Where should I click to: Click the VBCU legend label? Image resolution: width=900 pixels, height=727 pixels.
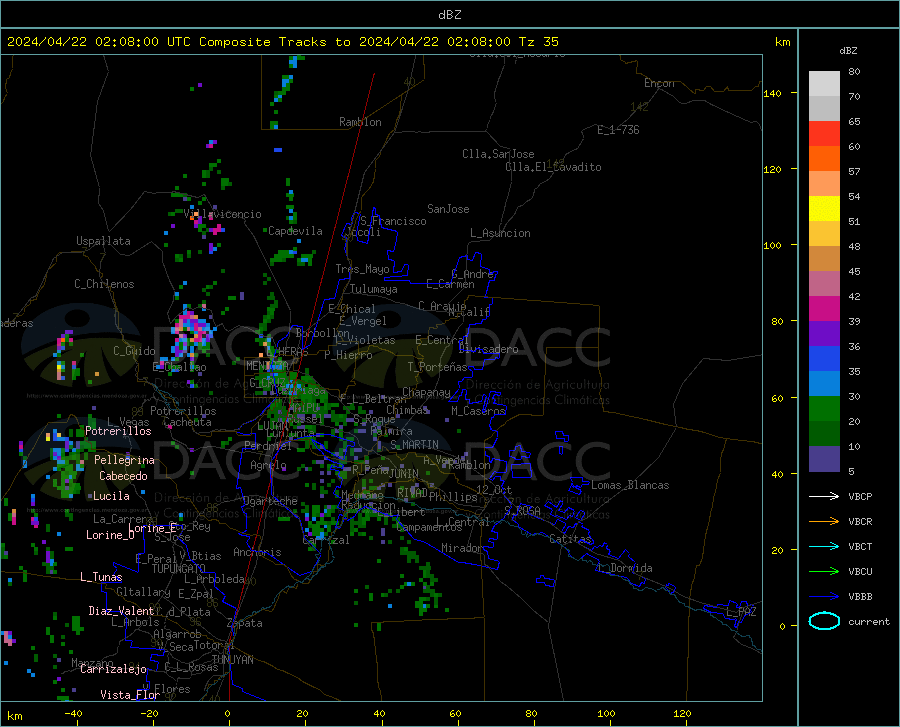860,572
